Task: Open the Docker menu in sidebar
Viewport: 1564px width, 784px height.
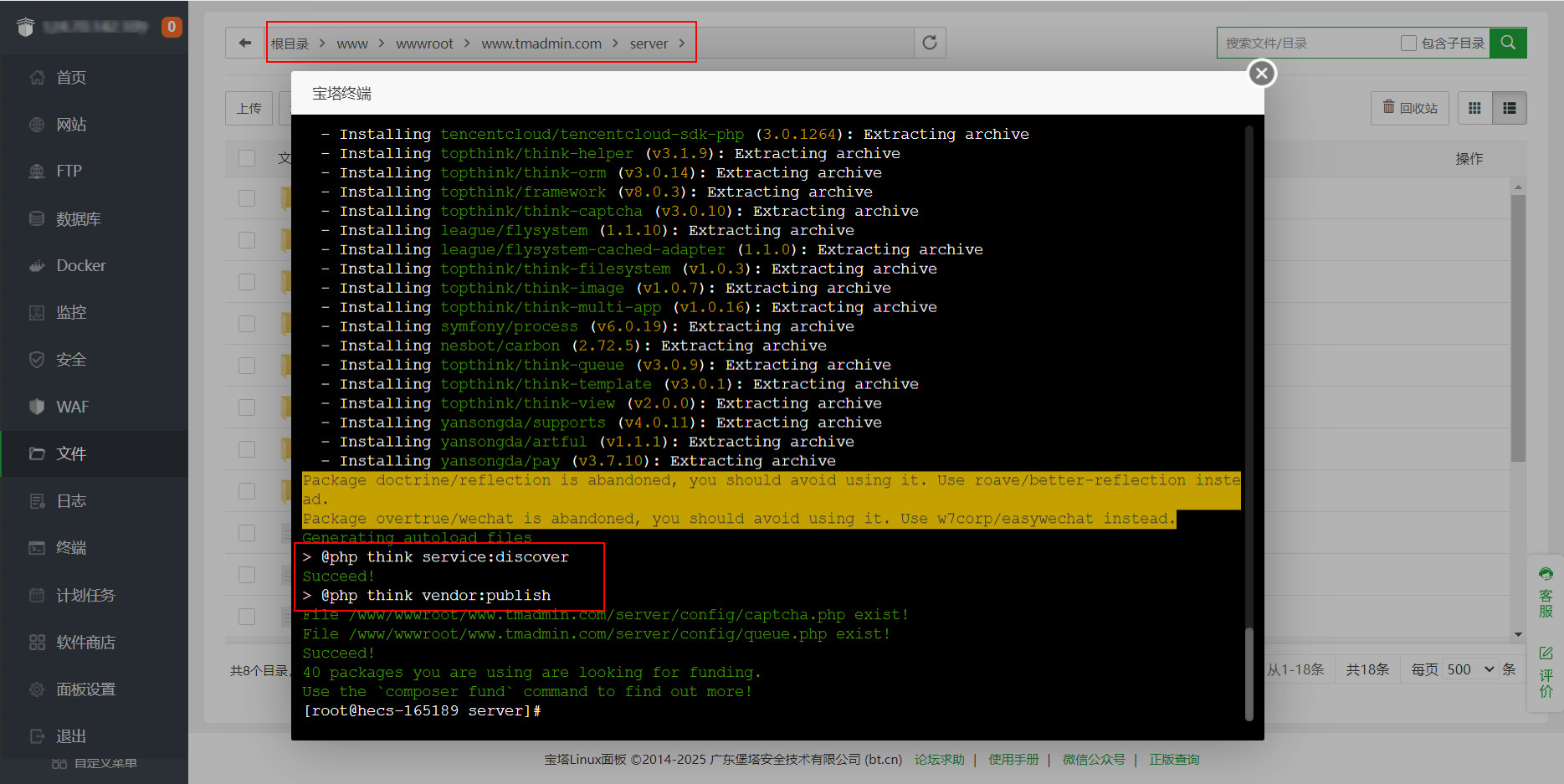Action: point(81,265)
